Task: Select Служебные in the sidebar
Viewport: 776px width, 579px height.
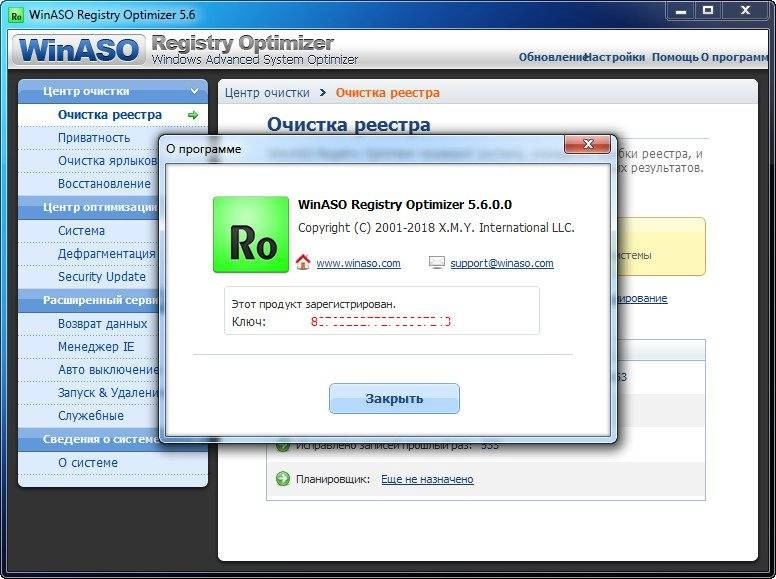Action: 91,416
